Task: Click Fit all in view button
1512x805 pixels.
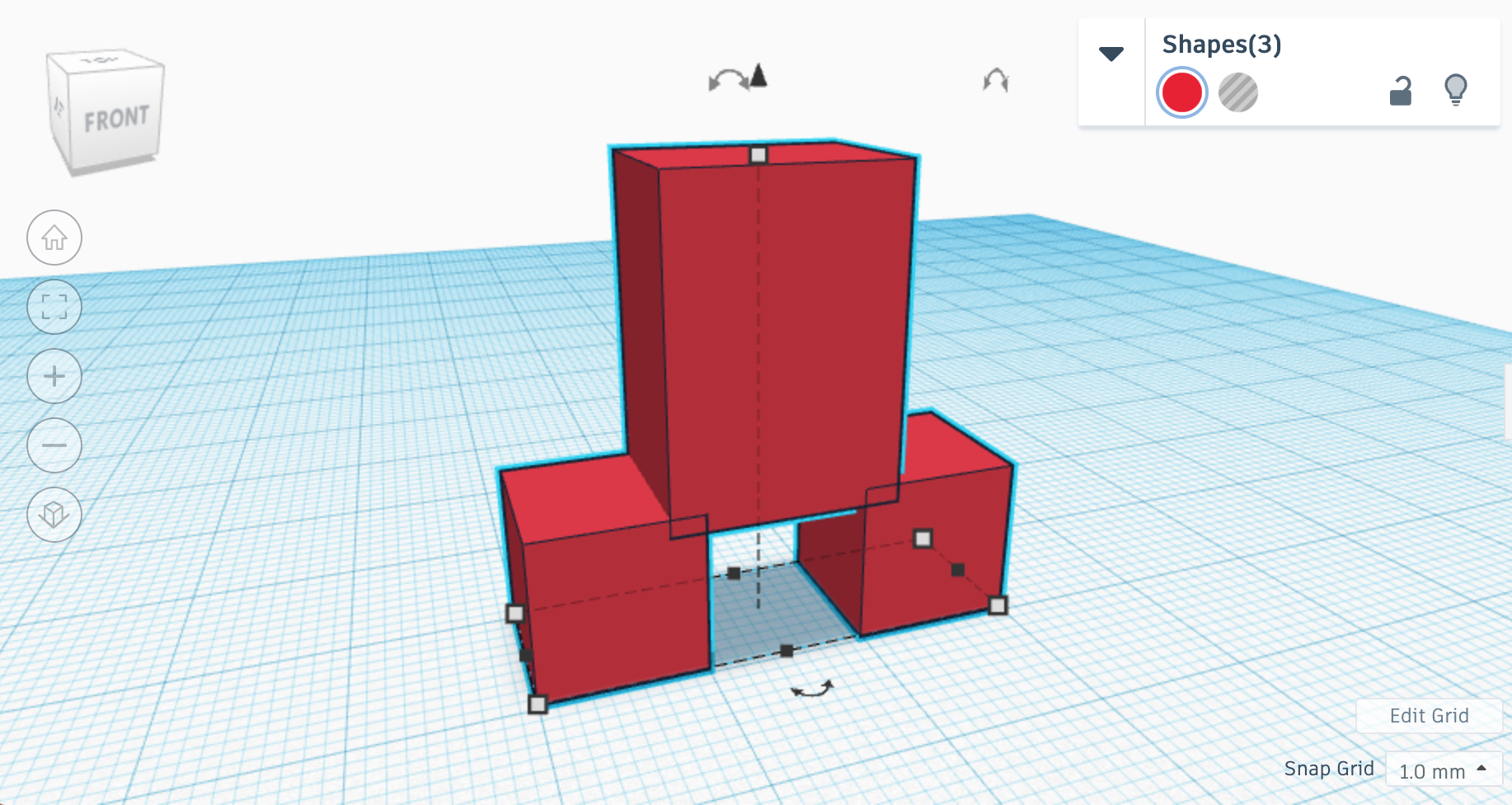Action: [x=54, y=307]
